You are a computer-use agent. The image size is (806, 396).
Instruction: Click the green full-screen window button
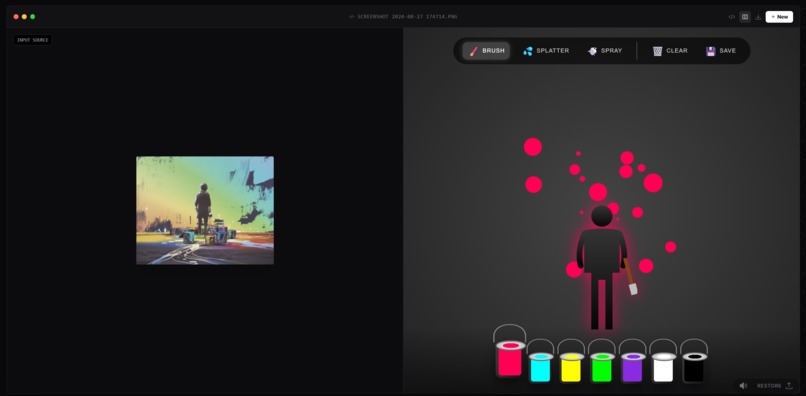tap(32, 17)
